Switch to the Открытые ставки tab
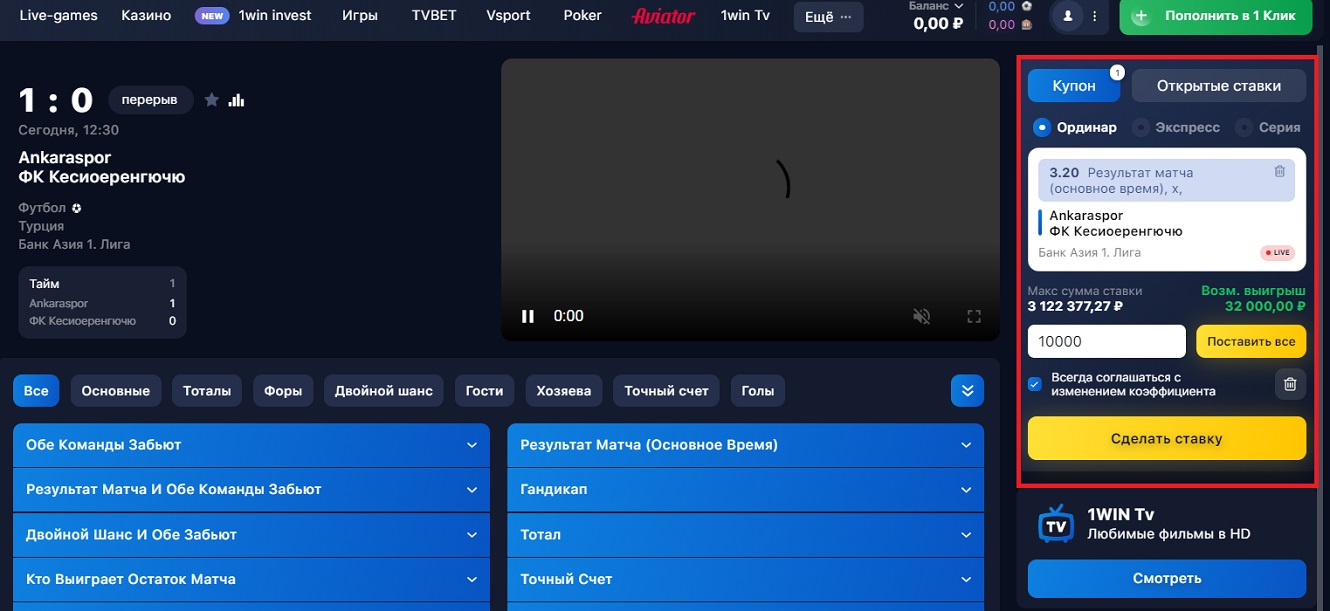The height and width of the screenshot is (611, 1330). [1219, 86]
